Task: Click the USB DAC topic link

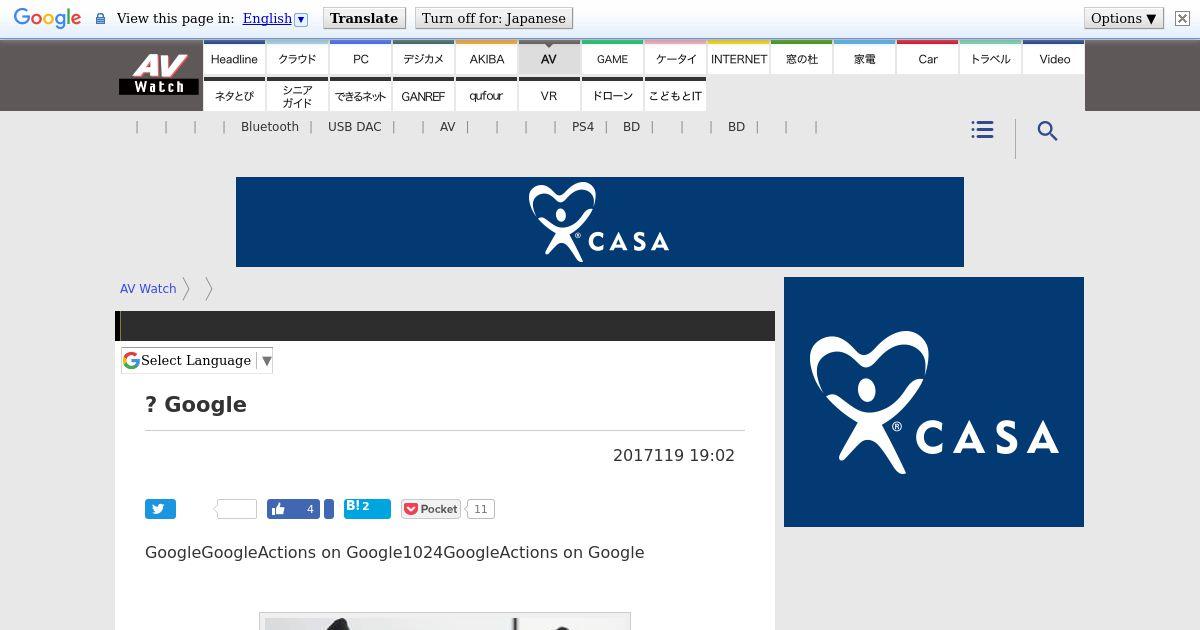Action: tap(355, 127)
